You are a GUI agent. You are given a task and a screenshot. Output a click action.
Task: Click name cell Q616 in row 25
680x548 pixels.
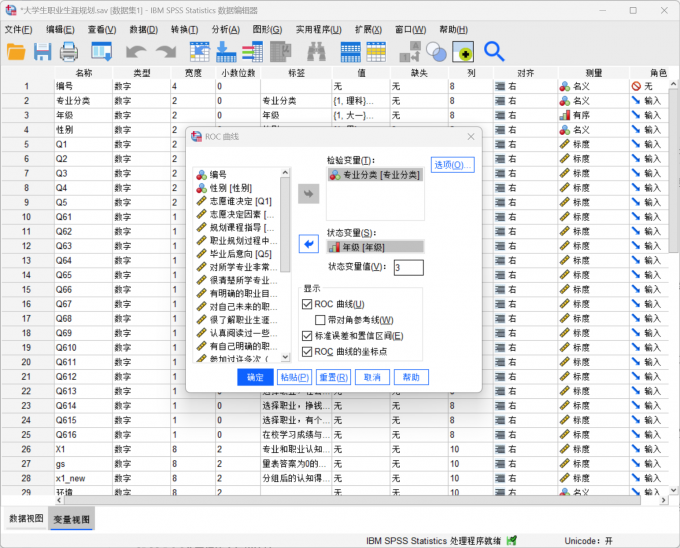[83, 435]
